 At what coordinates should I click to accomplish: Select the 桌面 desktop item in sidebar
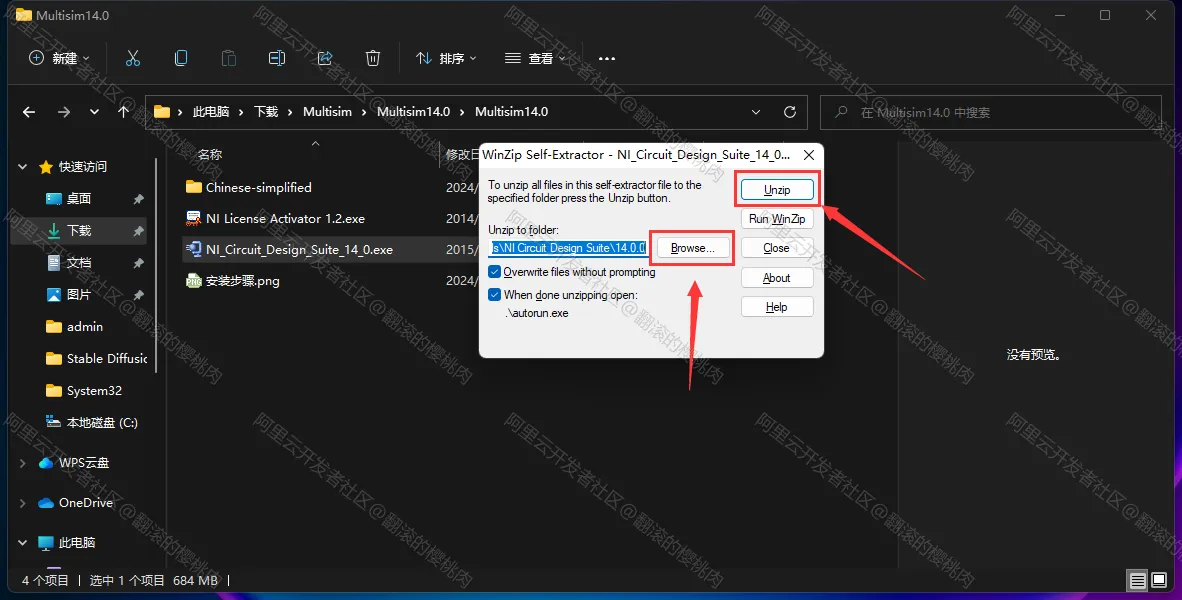click(79, 198)
